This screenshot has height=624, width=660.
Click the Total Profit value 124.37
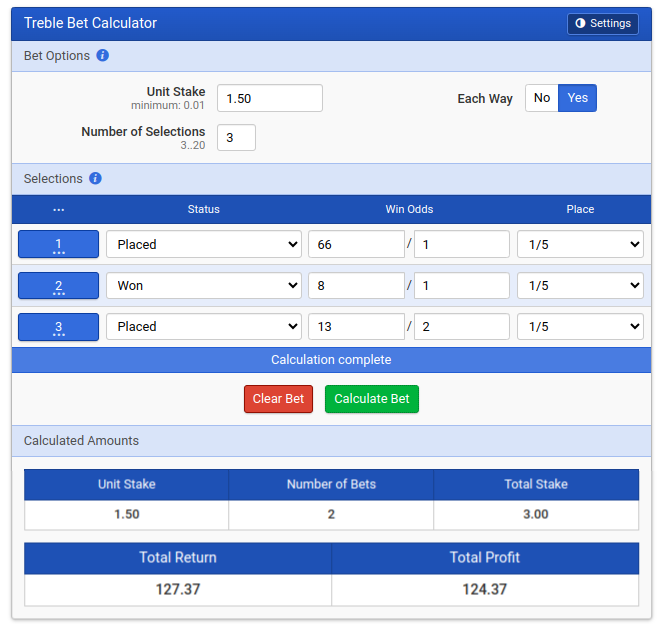tap(484, 589)
